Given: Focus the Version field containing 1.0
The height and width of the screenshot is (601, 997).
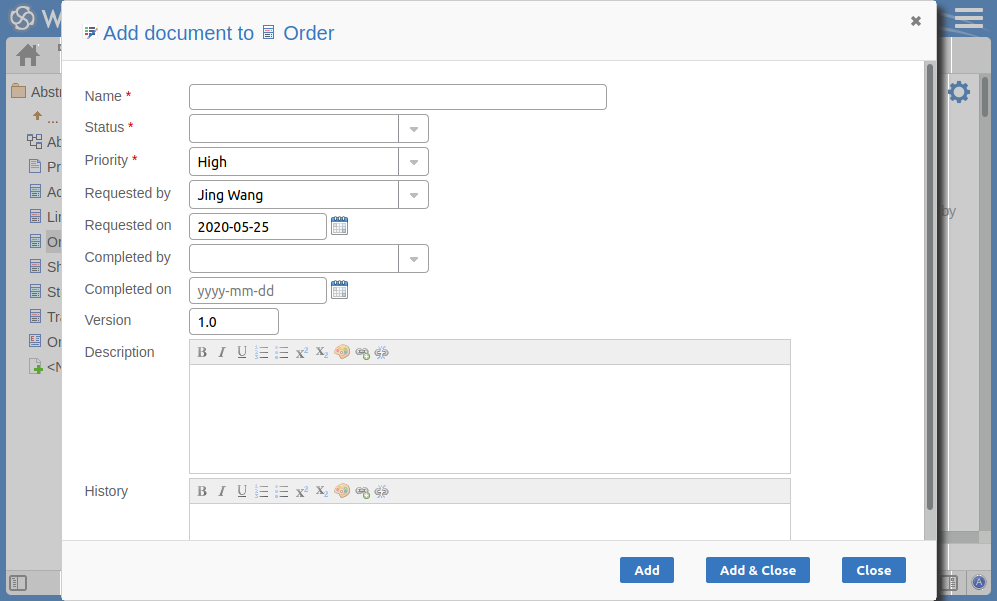Looking at the screenshot, I should (x=233, y=322).
